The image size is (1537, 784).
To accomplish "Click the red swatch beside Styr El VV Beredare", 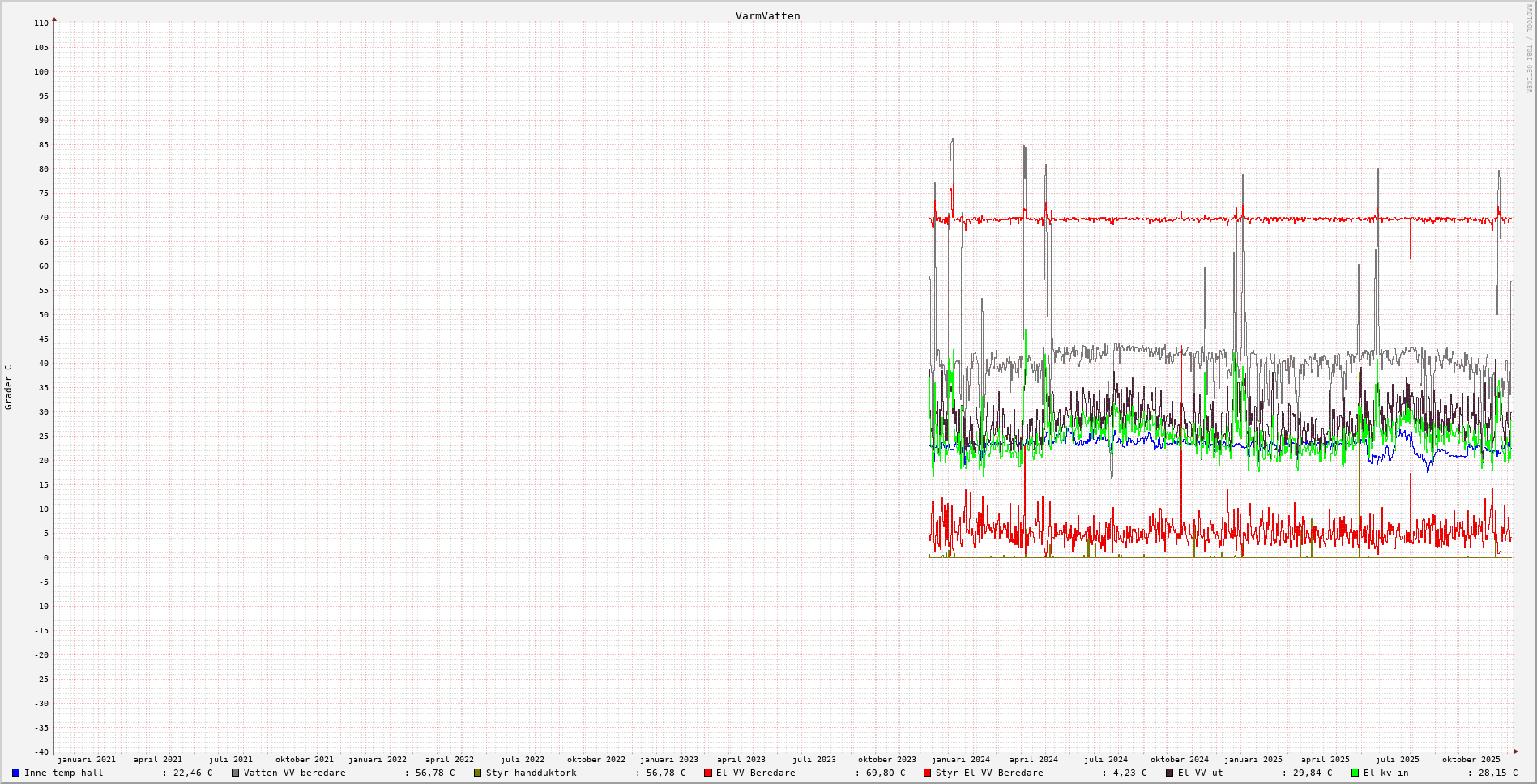I will click(x=928, y=773).
